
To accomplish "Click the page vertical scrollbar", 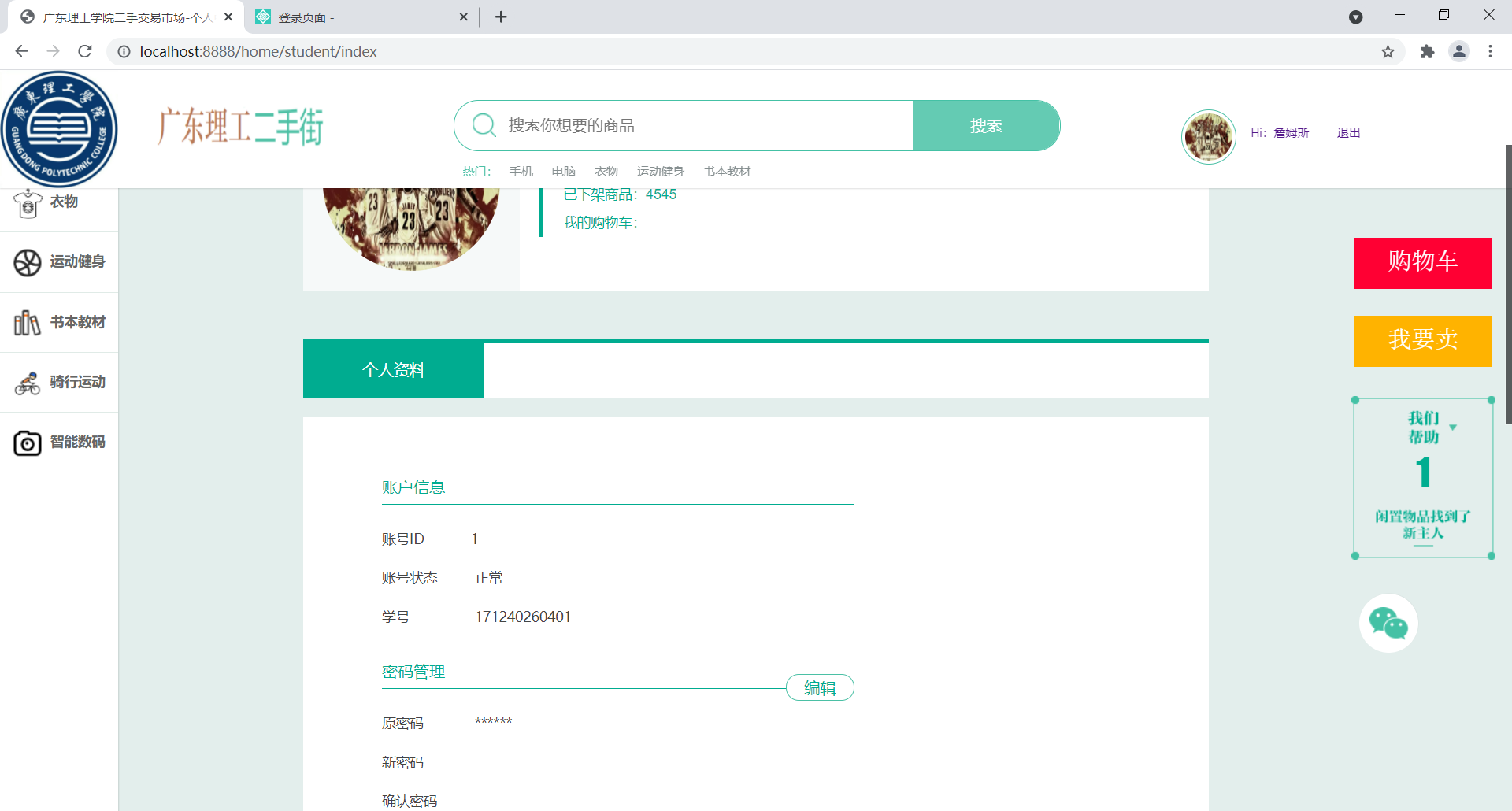I will pos(1508,283).
